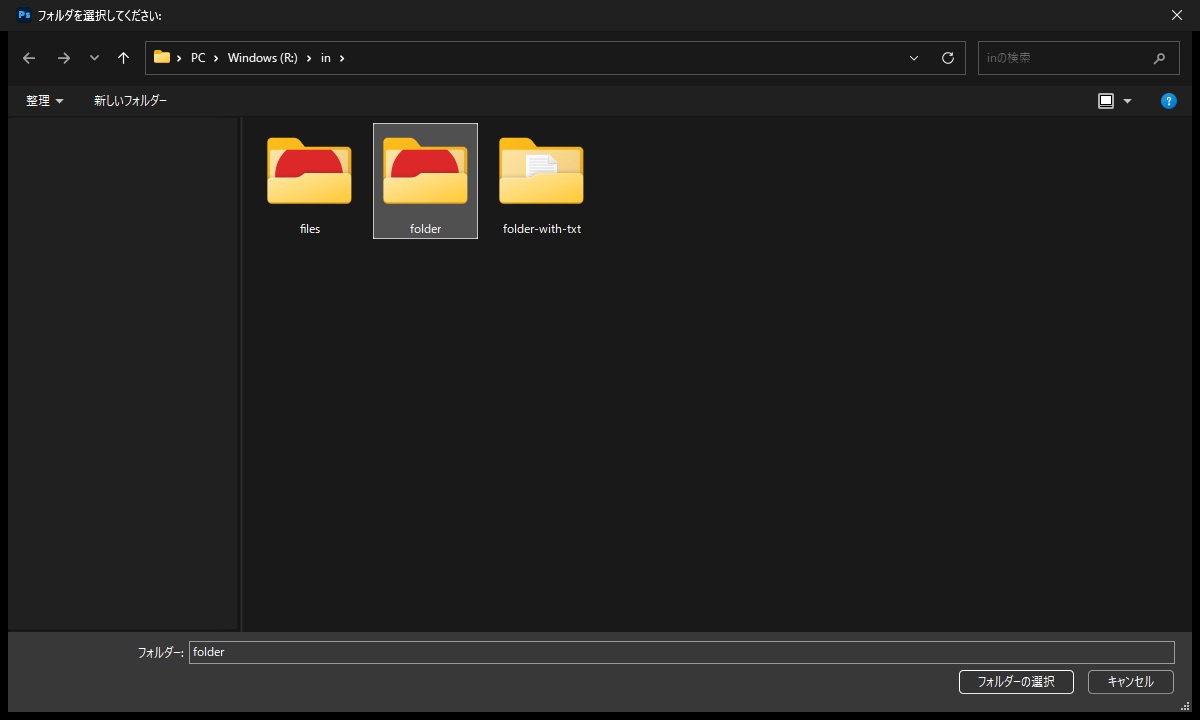Click the 新しいフォルダー button
This screenshot has height=720, width=1200.
click(x=130, y=101)
